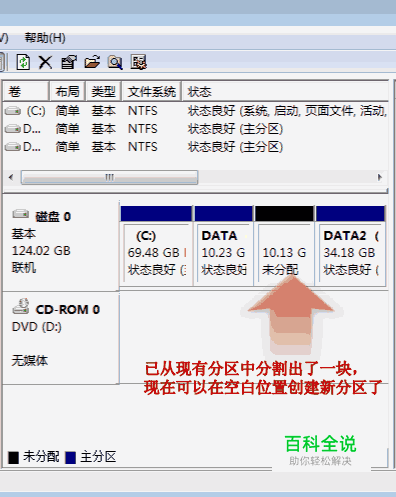Sort by the 卷 column header

[26, 91]
